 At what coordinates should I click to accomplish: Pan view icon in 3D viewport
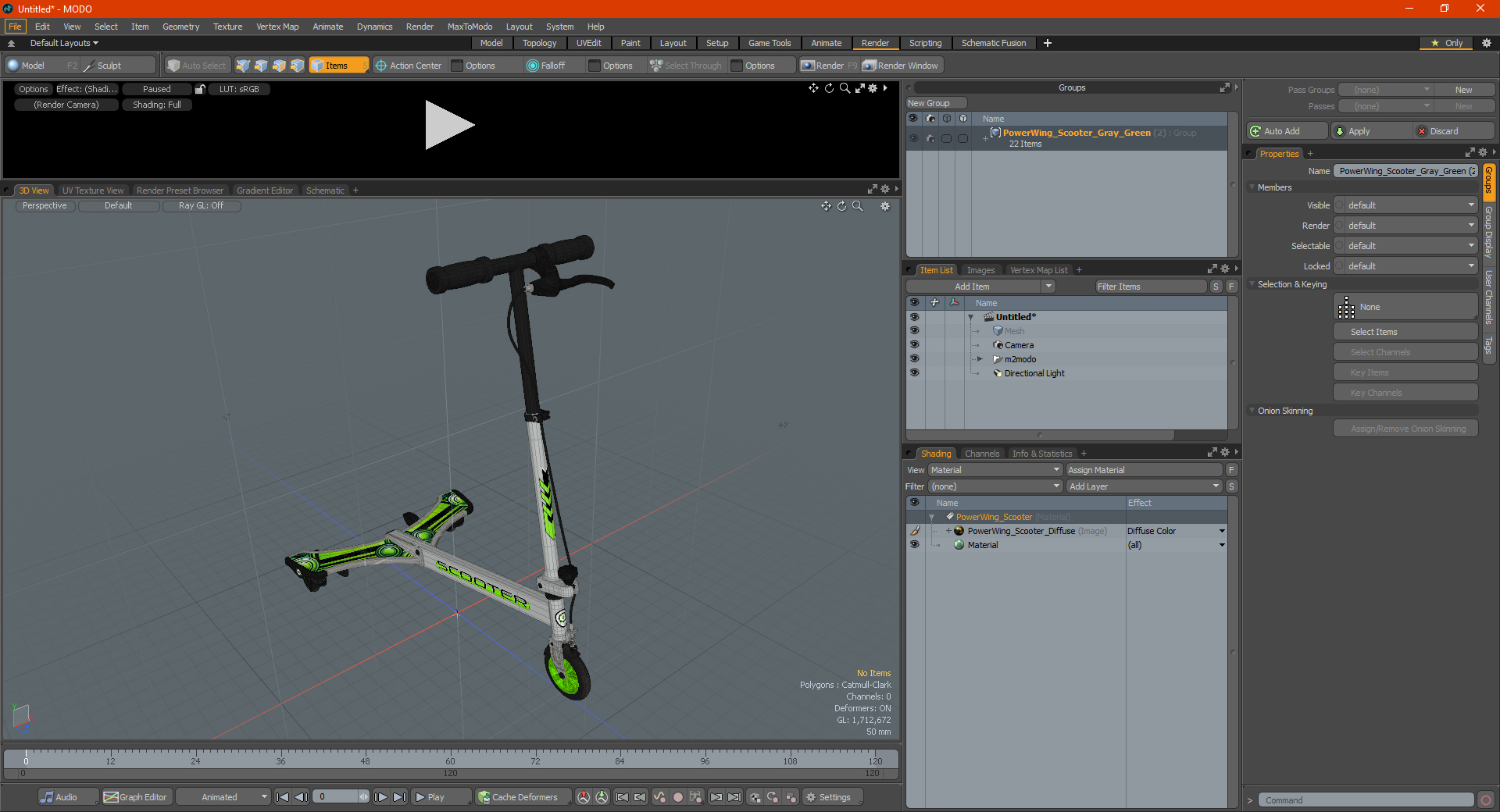pyautogui.click(x=826, y=206)
